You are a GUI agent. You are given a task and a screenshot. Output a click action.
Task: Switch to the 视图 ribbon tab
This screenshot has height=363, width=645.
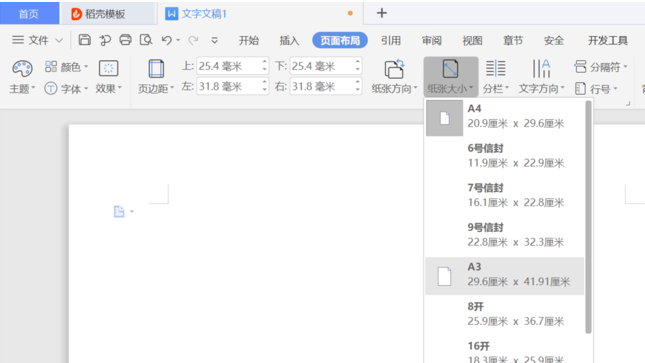472,40
